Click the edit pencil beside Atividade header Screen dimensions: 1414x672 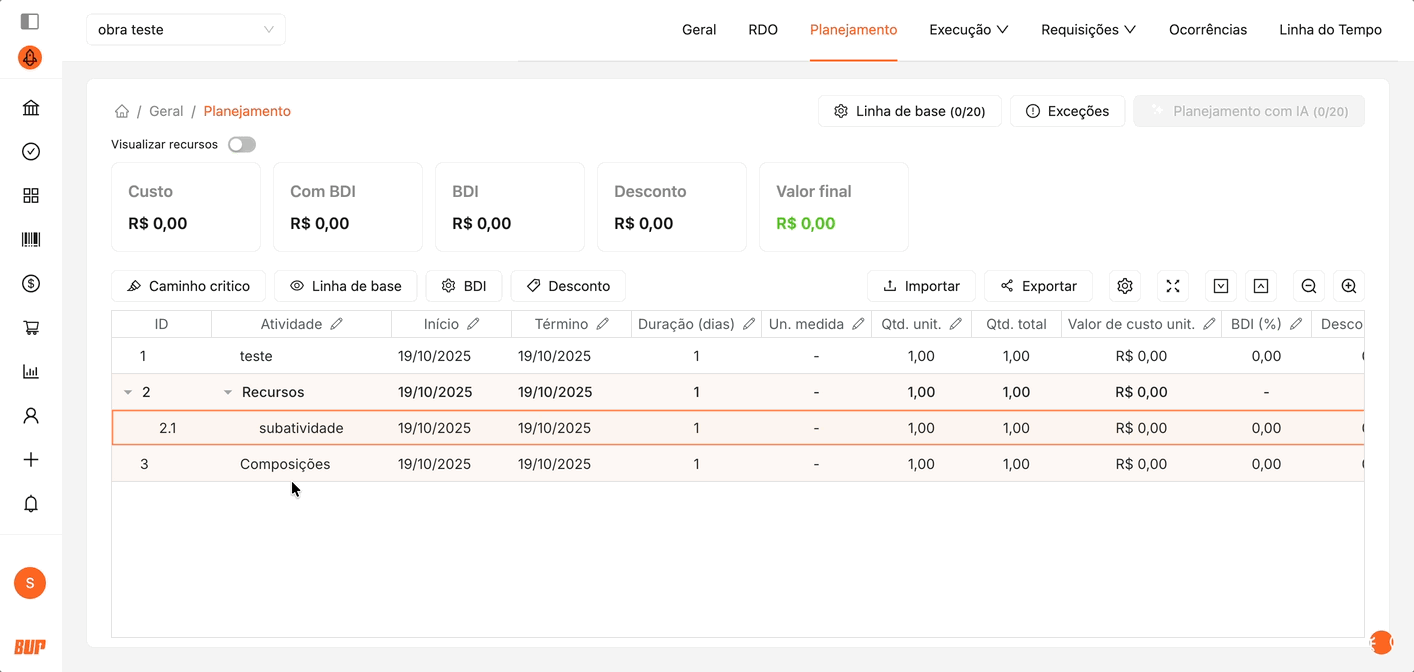pyautogui.click(x=337, y=324)
